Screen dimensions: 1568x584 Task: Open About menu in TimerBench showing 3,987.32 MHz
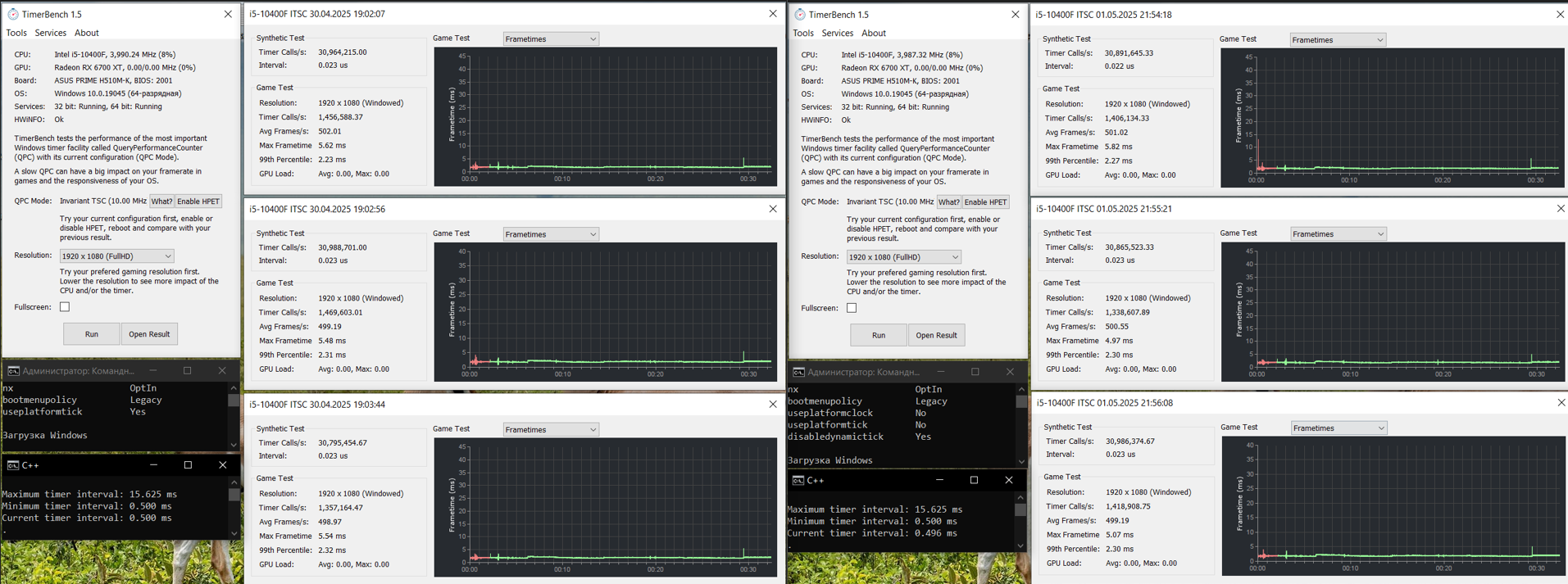(x=873, y=33)
